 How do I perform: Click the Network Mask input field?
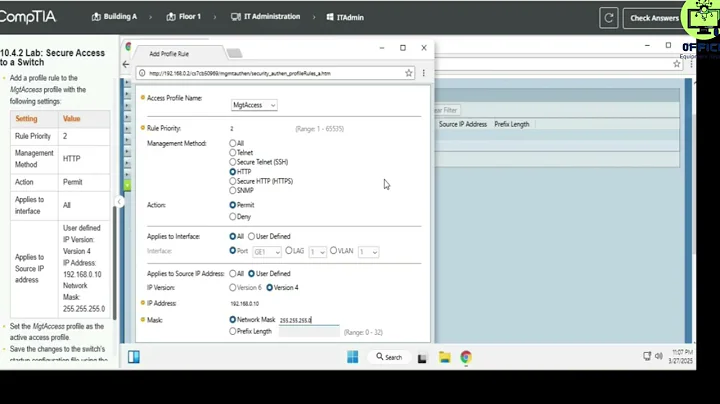click(309, 320)
